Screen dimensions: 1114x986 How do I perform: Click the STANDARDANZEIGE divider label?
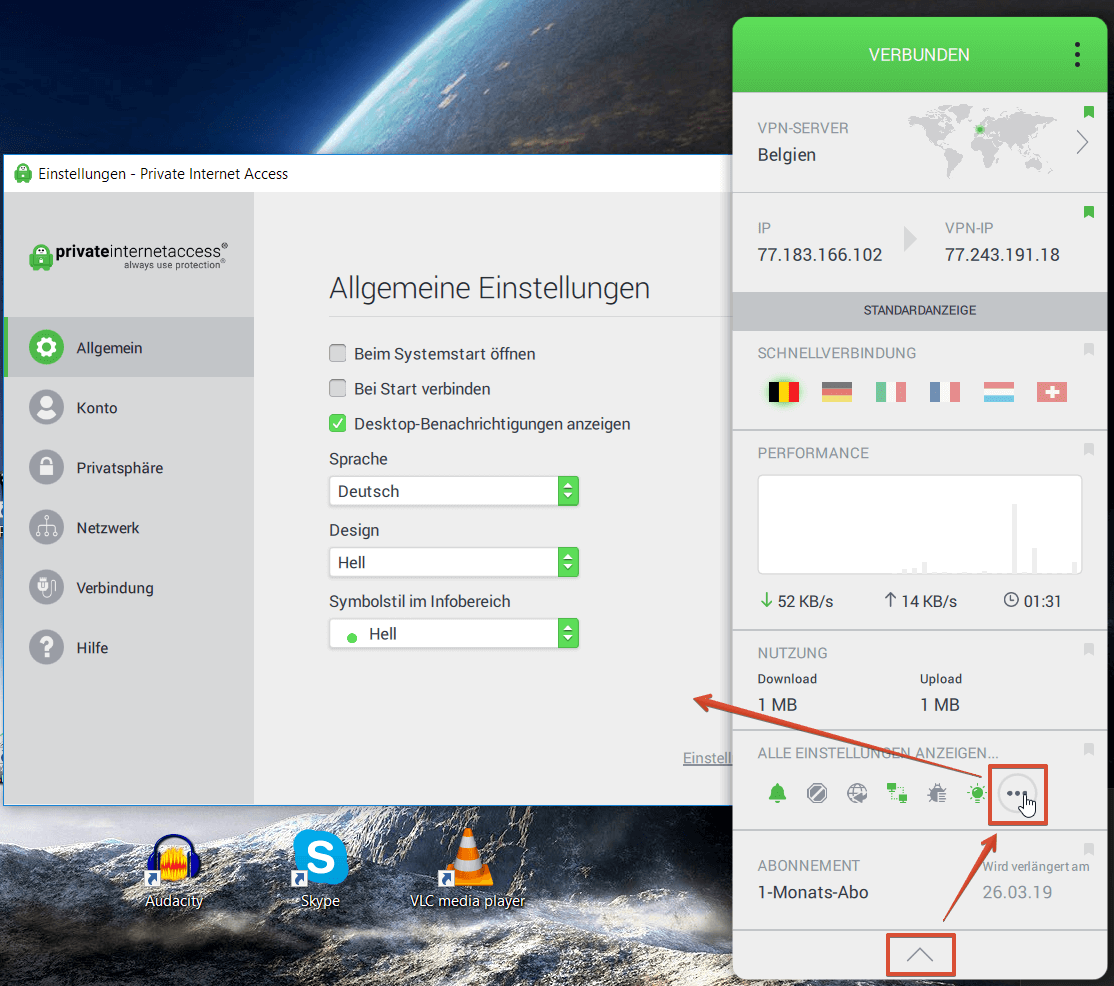coord(919,310)
